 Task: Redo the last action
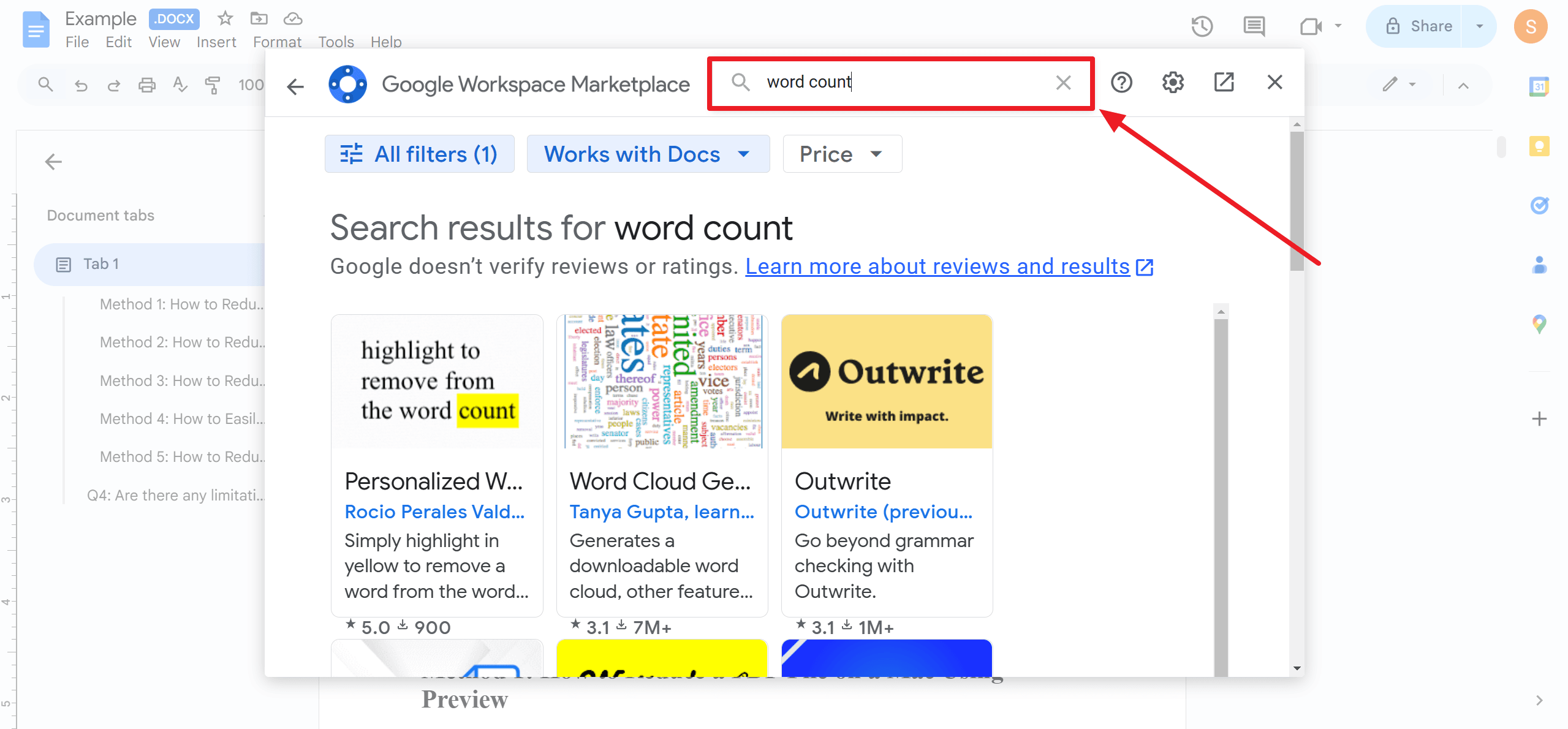(x=114, y=85)
